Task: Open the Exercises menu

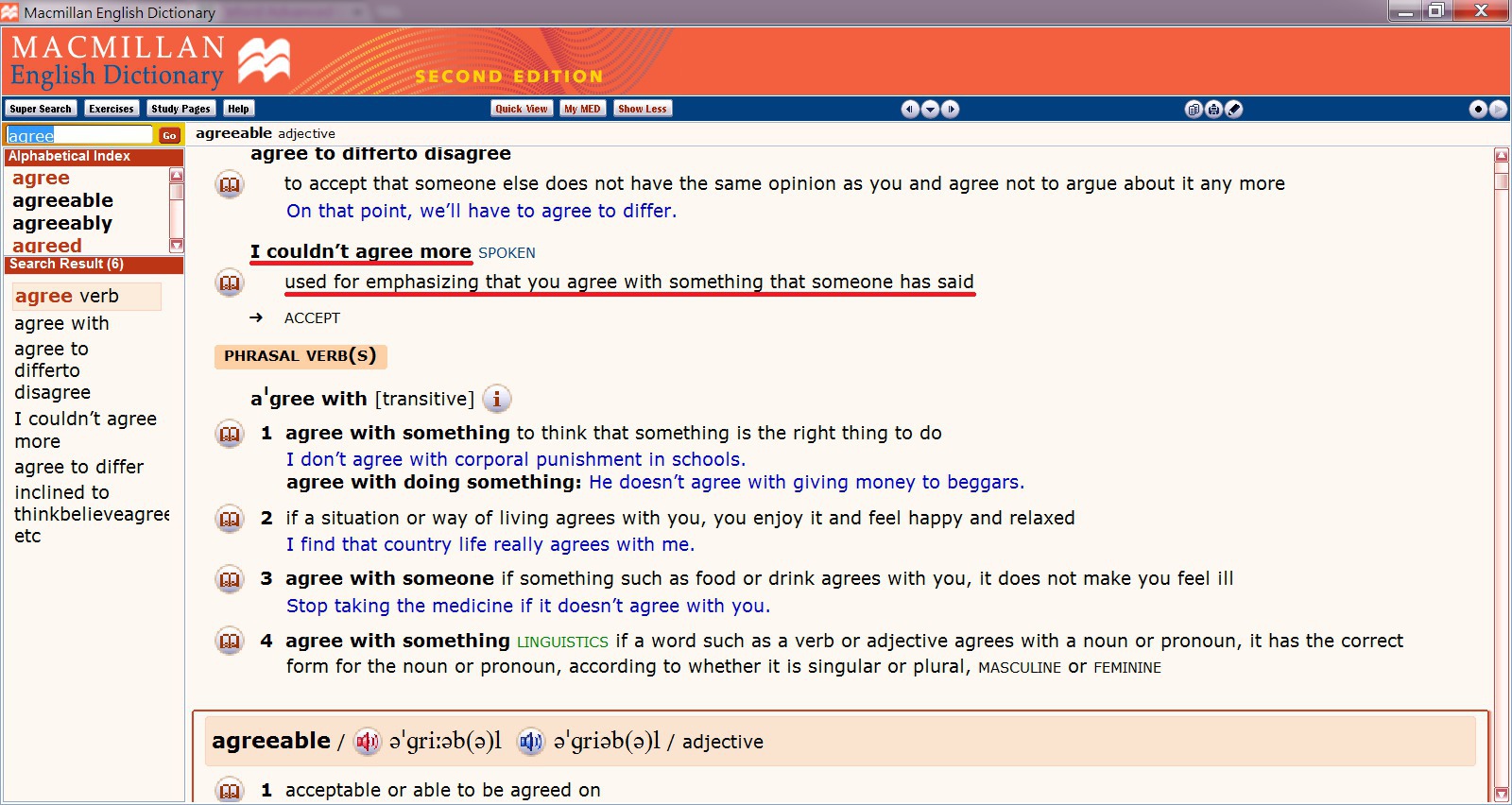Action: [x=112, y=109]
